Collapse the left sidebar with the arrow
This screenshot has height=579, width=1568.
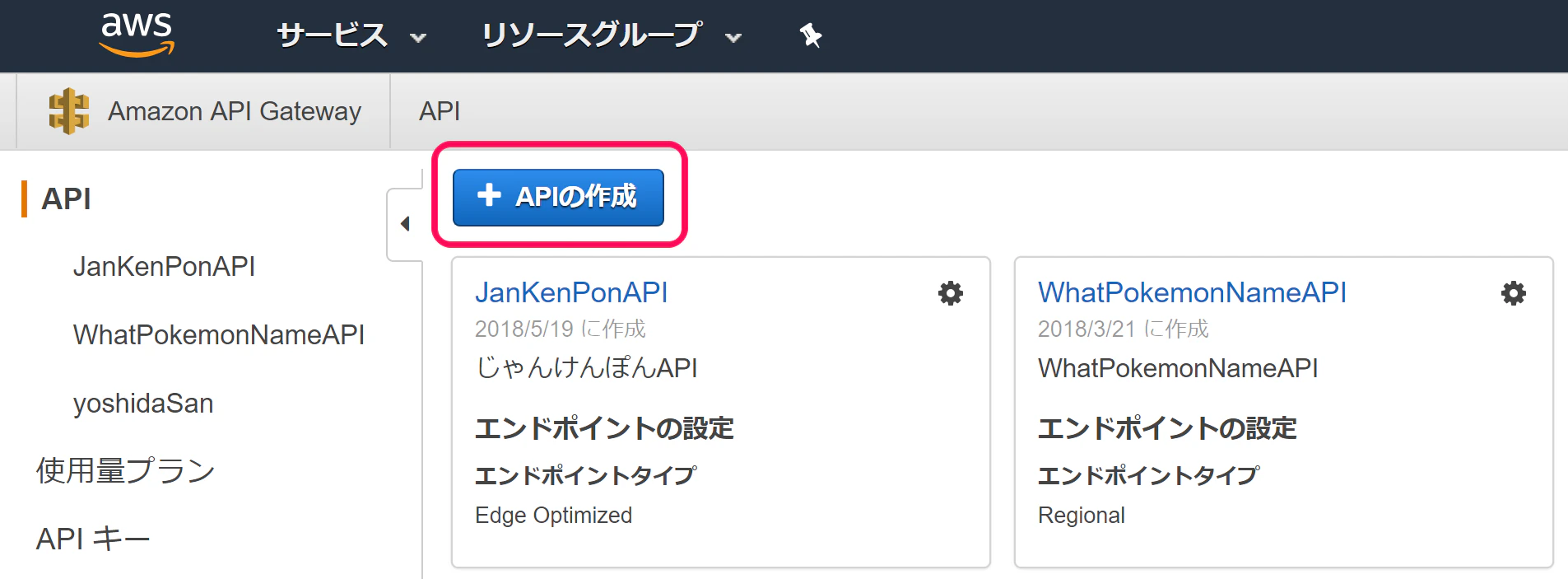(405, 224)
